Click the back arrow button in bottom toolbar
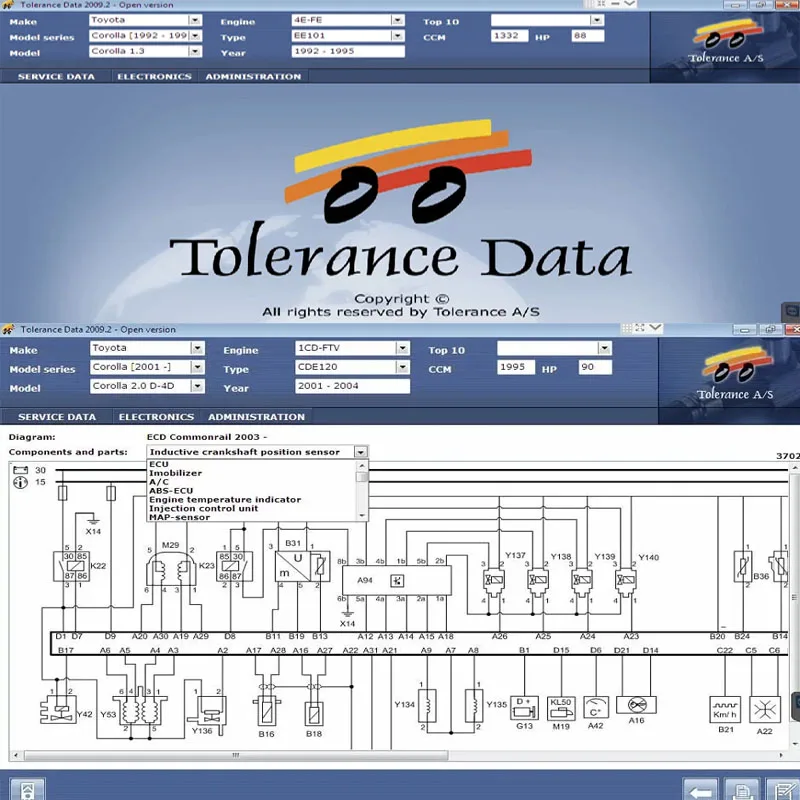800x800 pixels. coord(700,789)
